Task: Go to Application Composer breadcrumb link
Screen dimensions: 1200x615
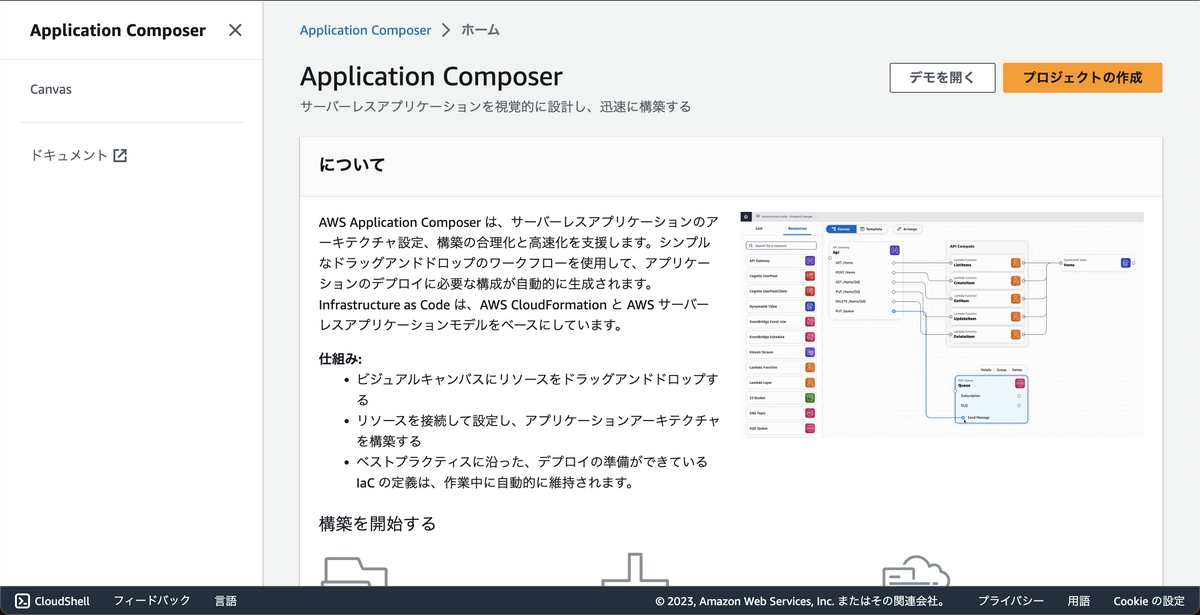Action: [366, 30]
